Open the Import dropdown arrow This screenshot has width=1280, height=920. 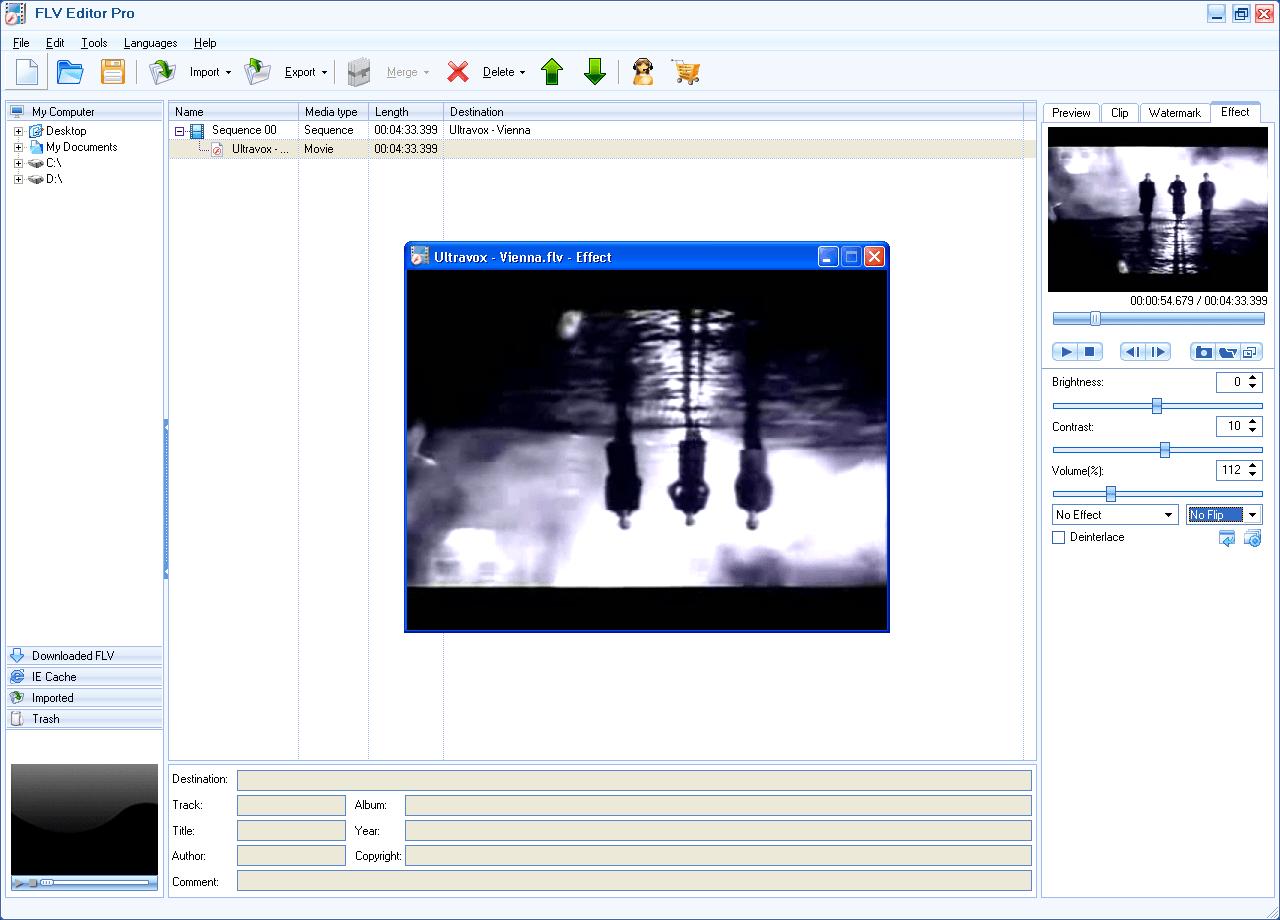click(228, 72)
